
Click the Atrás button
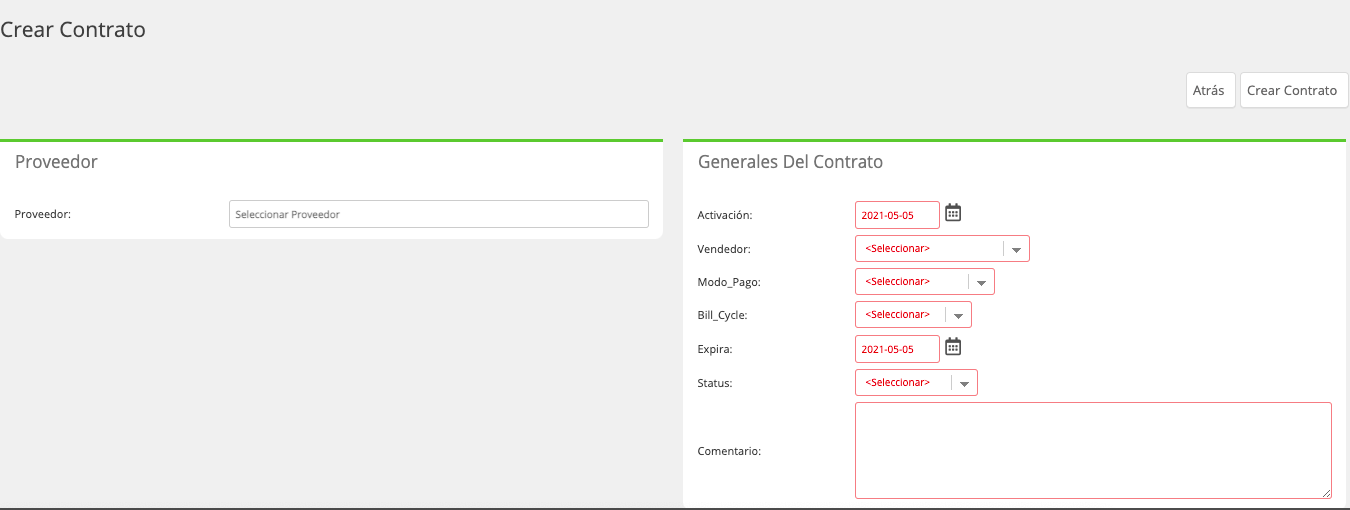click(1210, 90)
